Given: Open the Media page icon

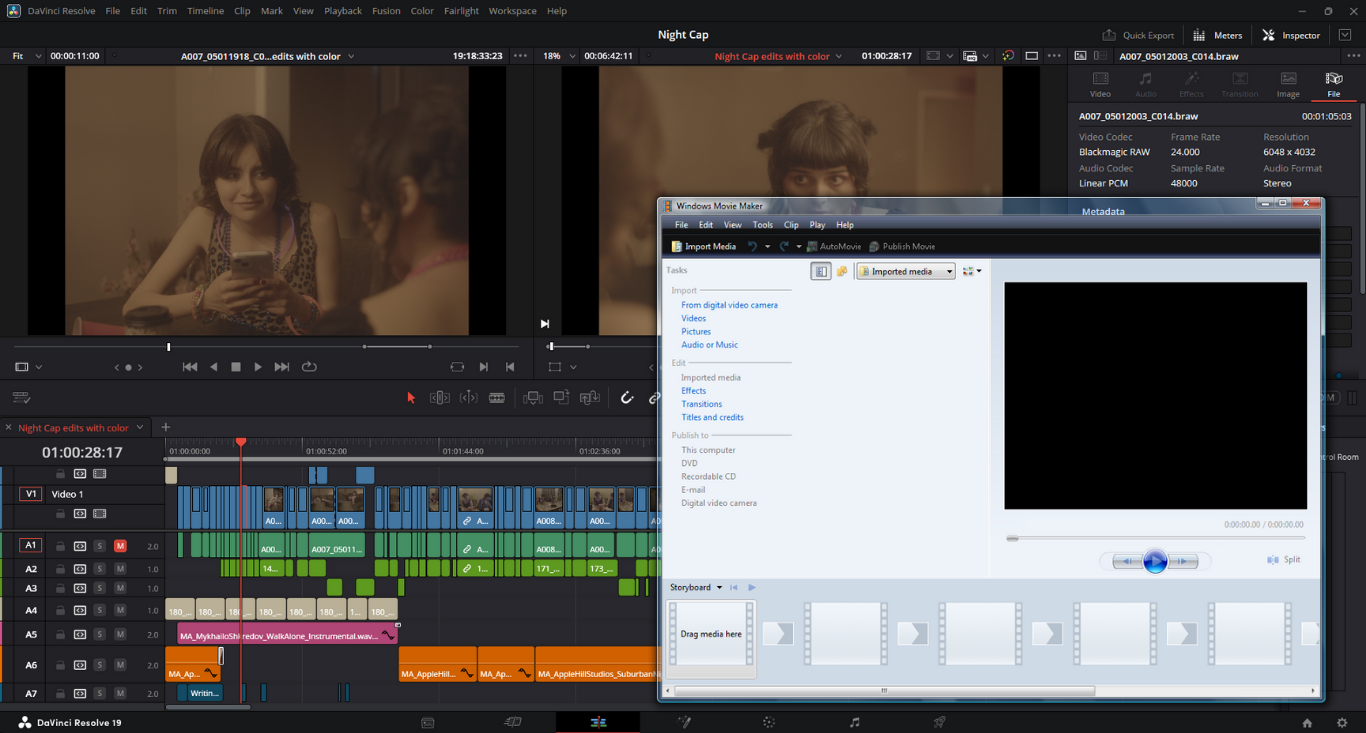Looking at the screenshot, I should click(427, 722).
